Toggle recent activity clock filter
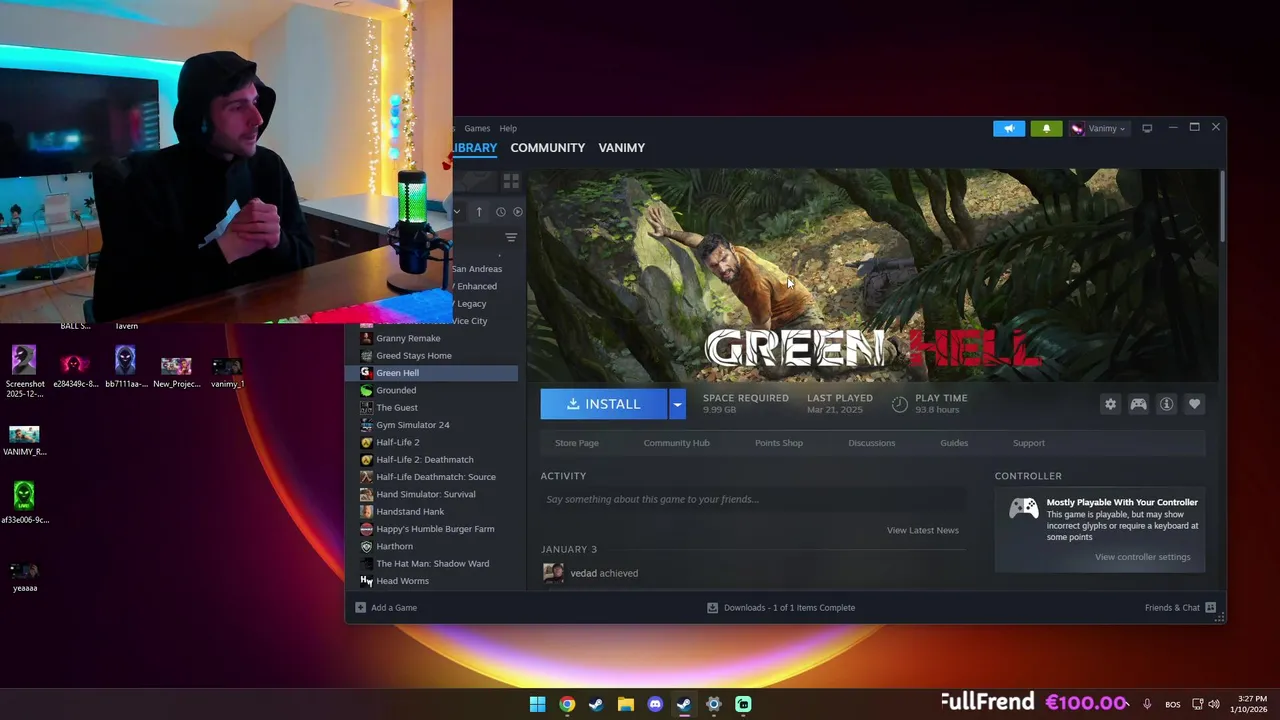This screenshot has width=1280, height=720. point(501,211)
